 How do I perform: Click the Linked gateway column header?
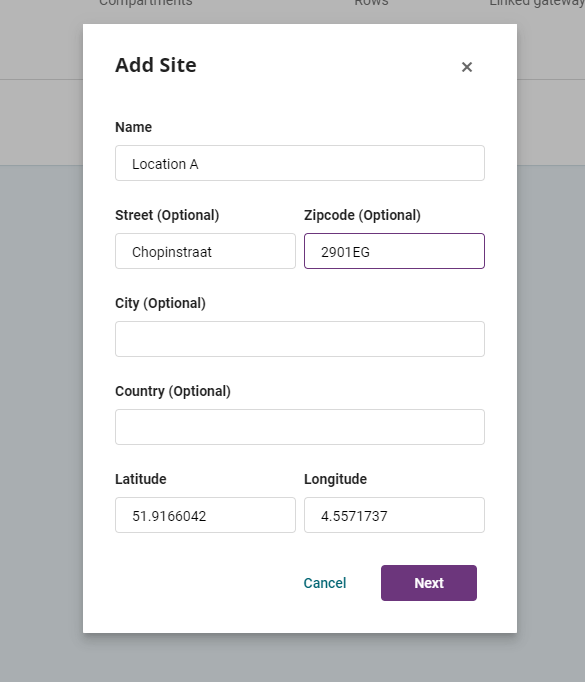[x=537, y=3]
